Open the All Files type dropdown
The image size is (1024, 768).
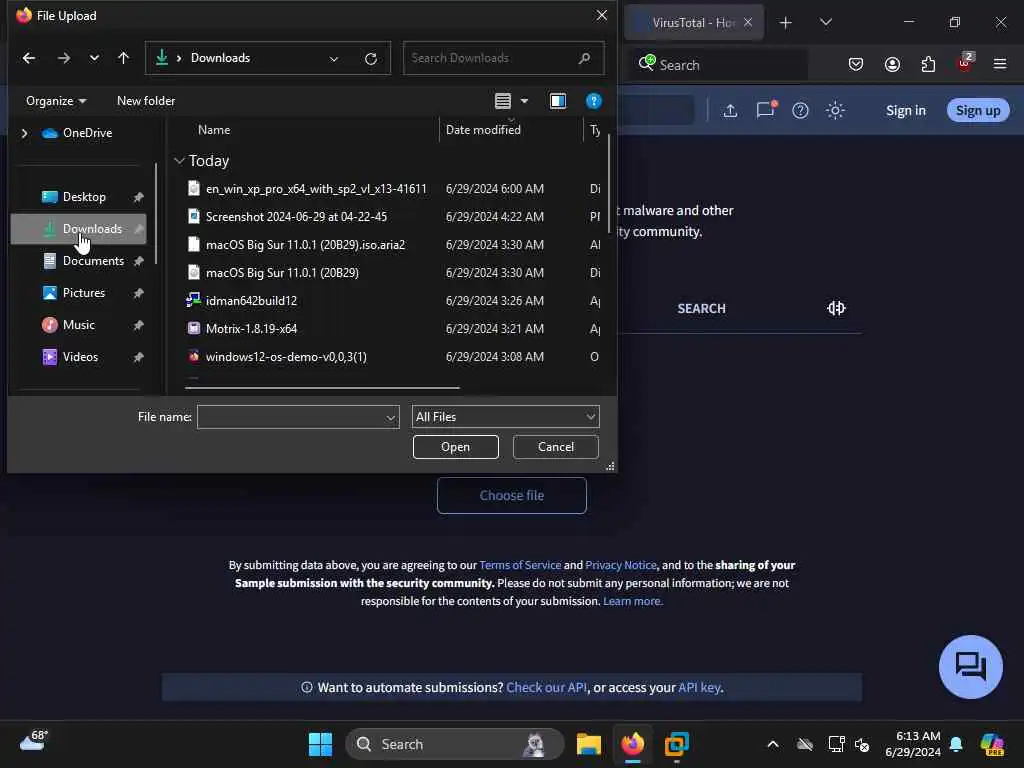click(x=505, y=417)
